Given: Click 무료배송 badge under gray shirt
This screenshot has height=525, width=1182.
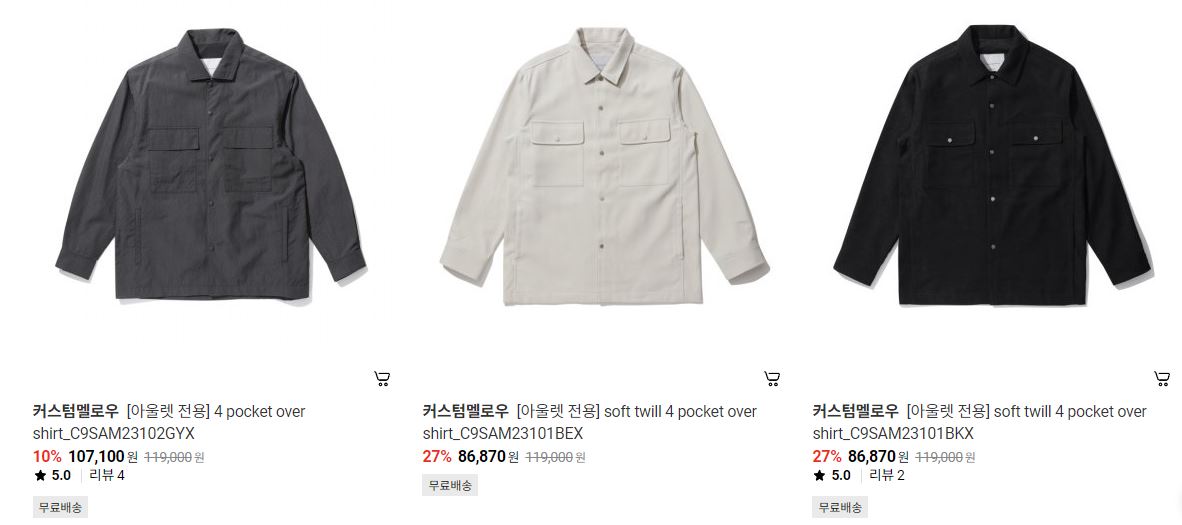Looking at the screenshot, I should 60,508.
